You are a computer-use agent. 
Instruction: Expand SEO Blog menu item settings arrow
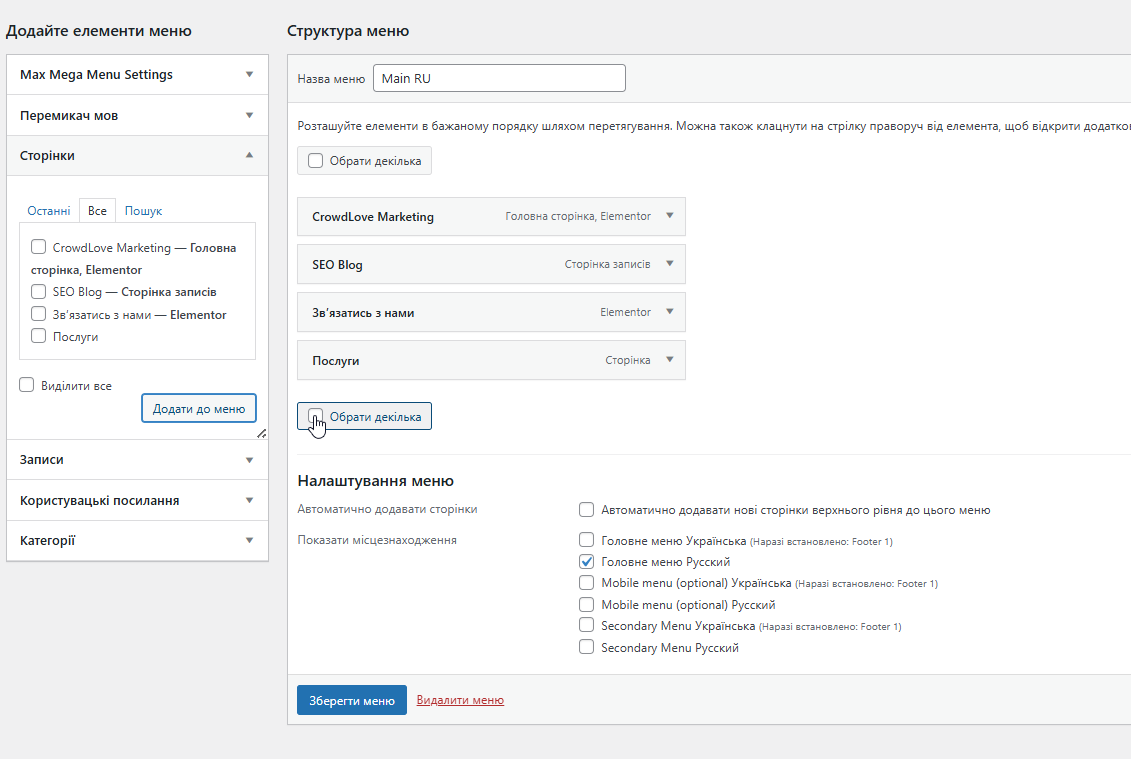[x=670, y=264]
